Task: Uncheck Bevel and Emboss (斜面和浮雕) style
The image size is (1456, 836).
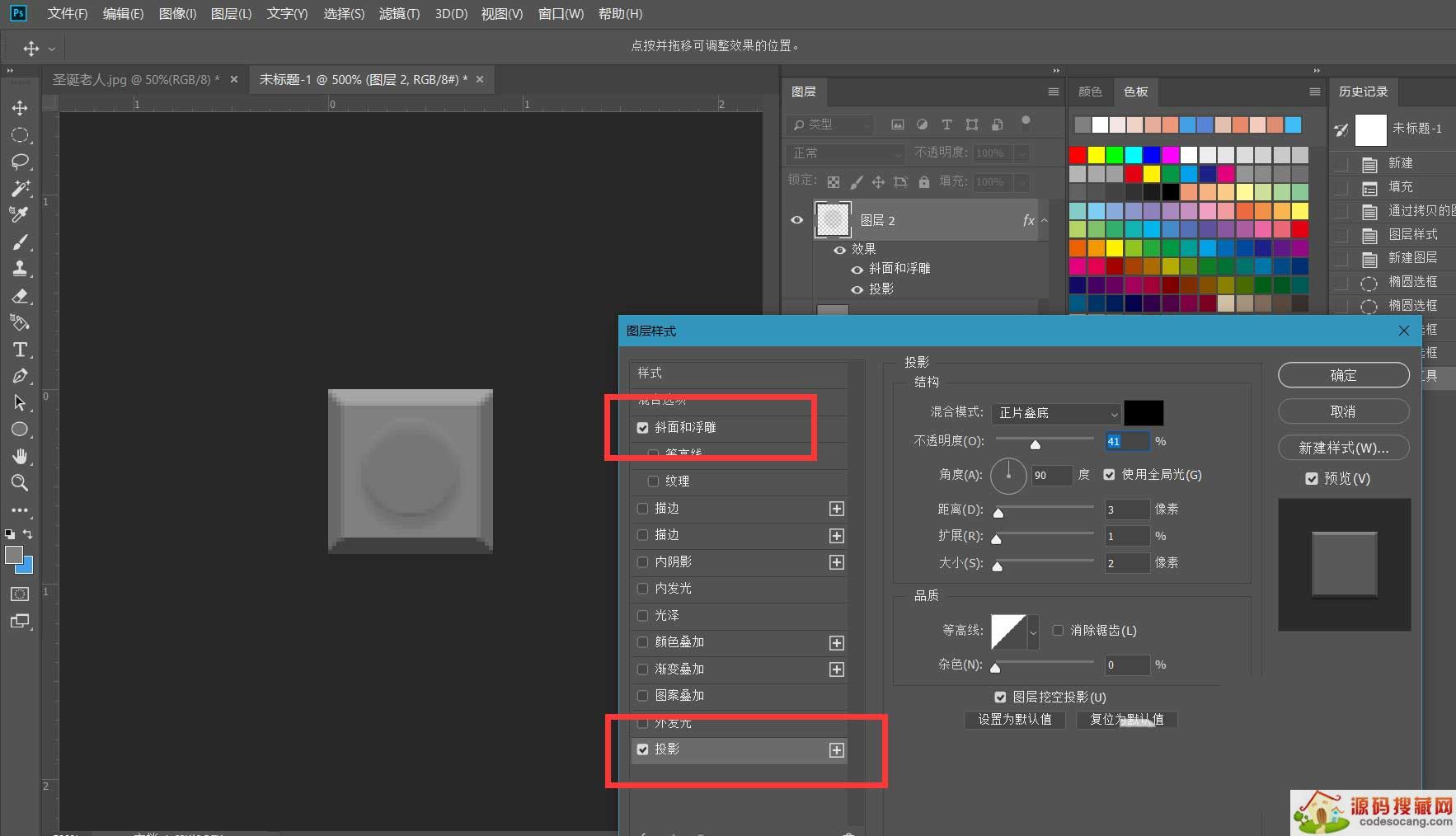Action: click(642, 428)
